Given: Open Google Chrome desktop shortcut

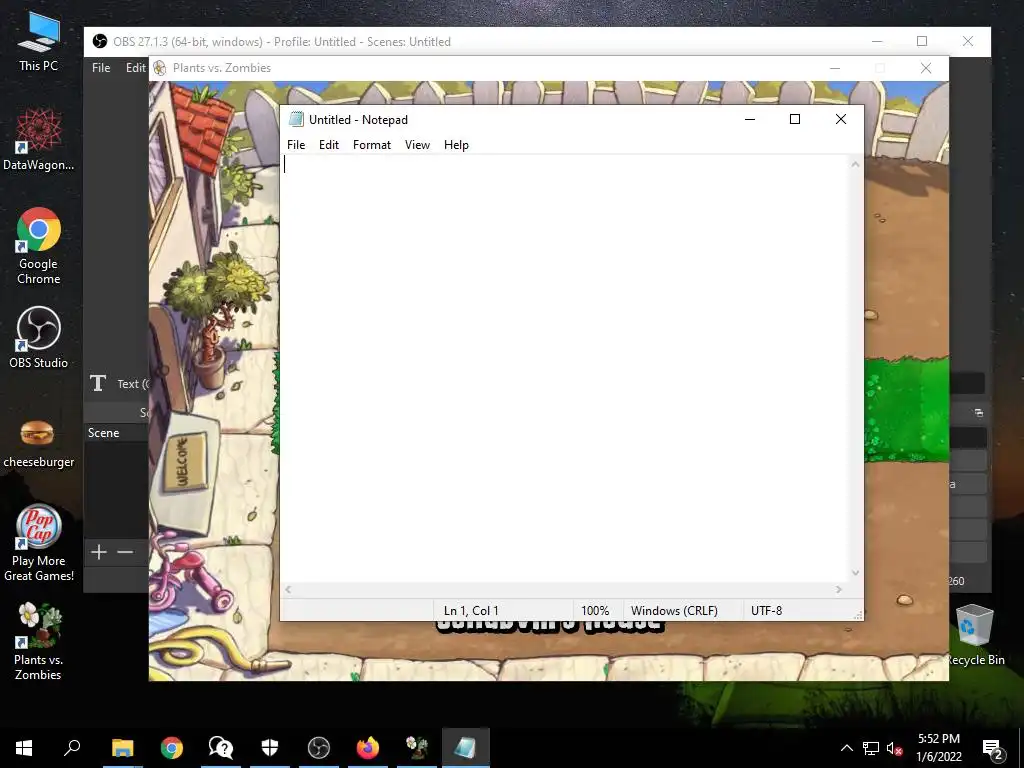Looking at the screenshot, I should (x=39, y=246).
